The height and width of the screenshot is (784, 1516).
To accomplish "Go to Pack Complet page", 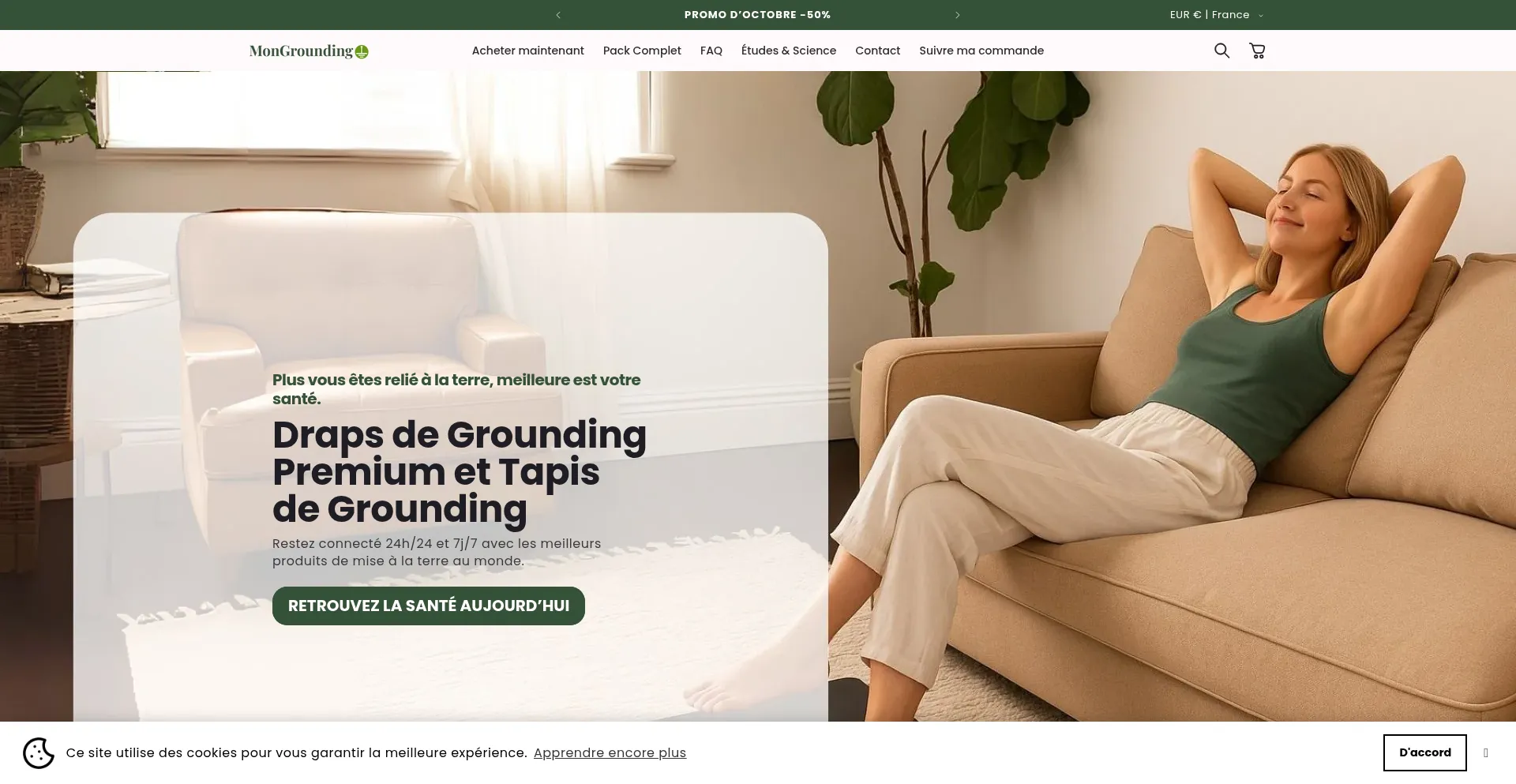I will coord(642,51).
